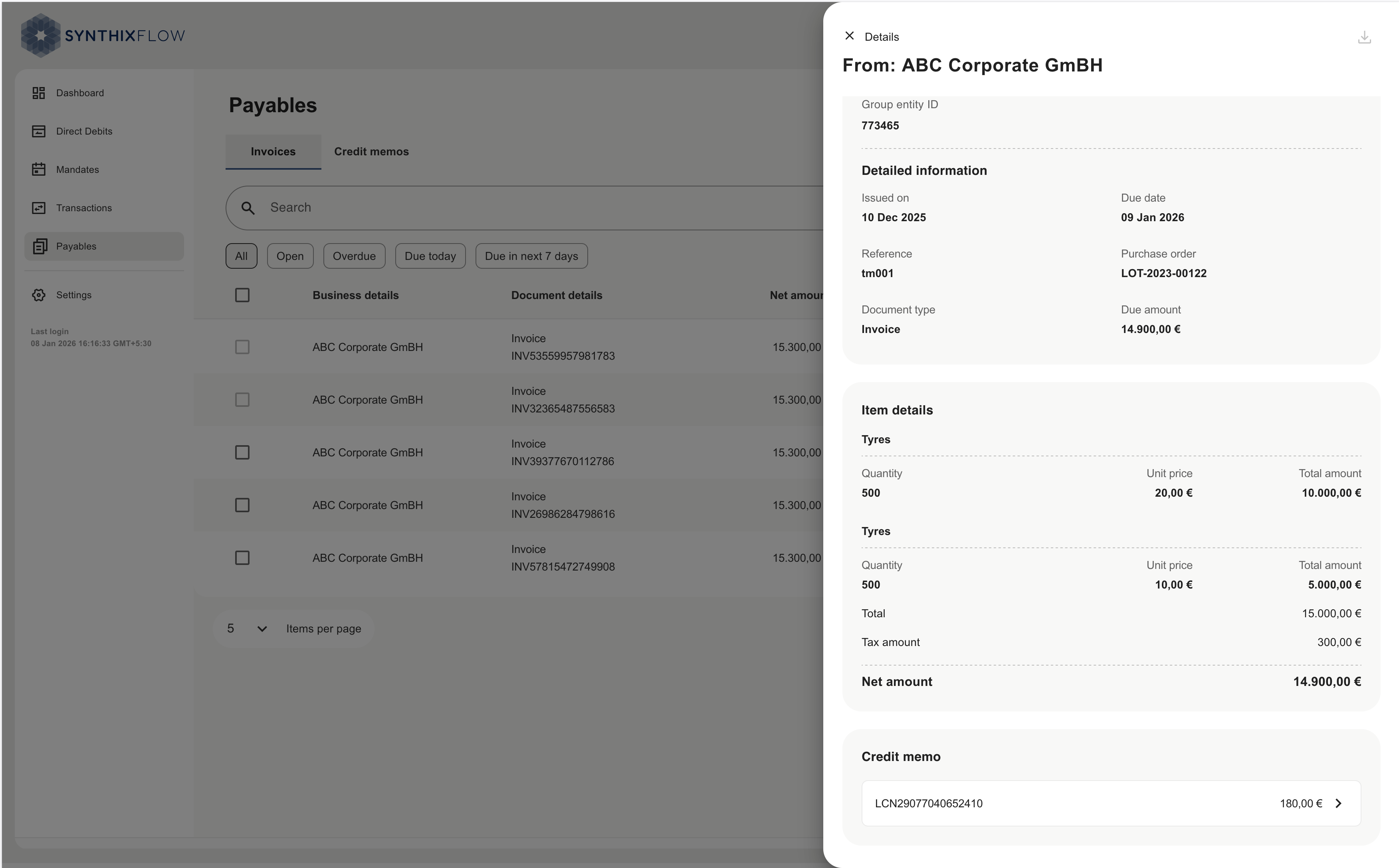Click the group entity ID 773465
Viewport: 1399px width, 868px height.
[x=880, y=126]
